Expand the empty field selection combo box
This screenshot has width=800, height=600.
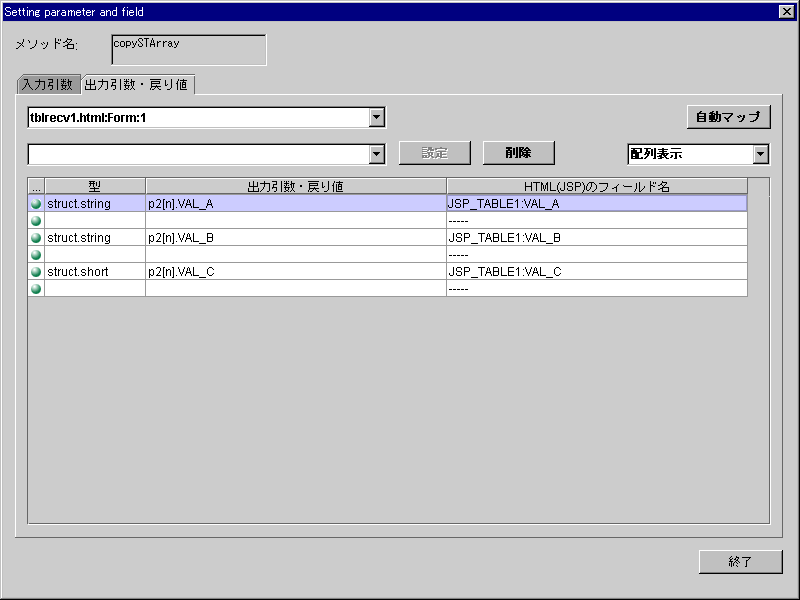pyautogui.click(x=377, y=154)
